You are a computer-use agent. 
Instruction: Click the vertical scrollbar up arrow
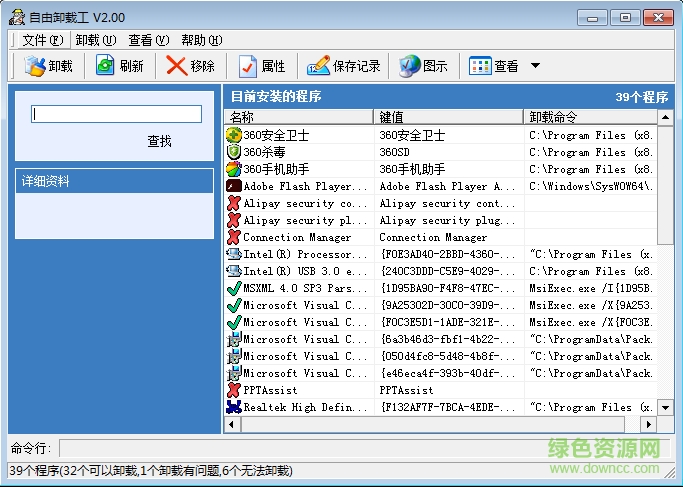tap(665, 117)
